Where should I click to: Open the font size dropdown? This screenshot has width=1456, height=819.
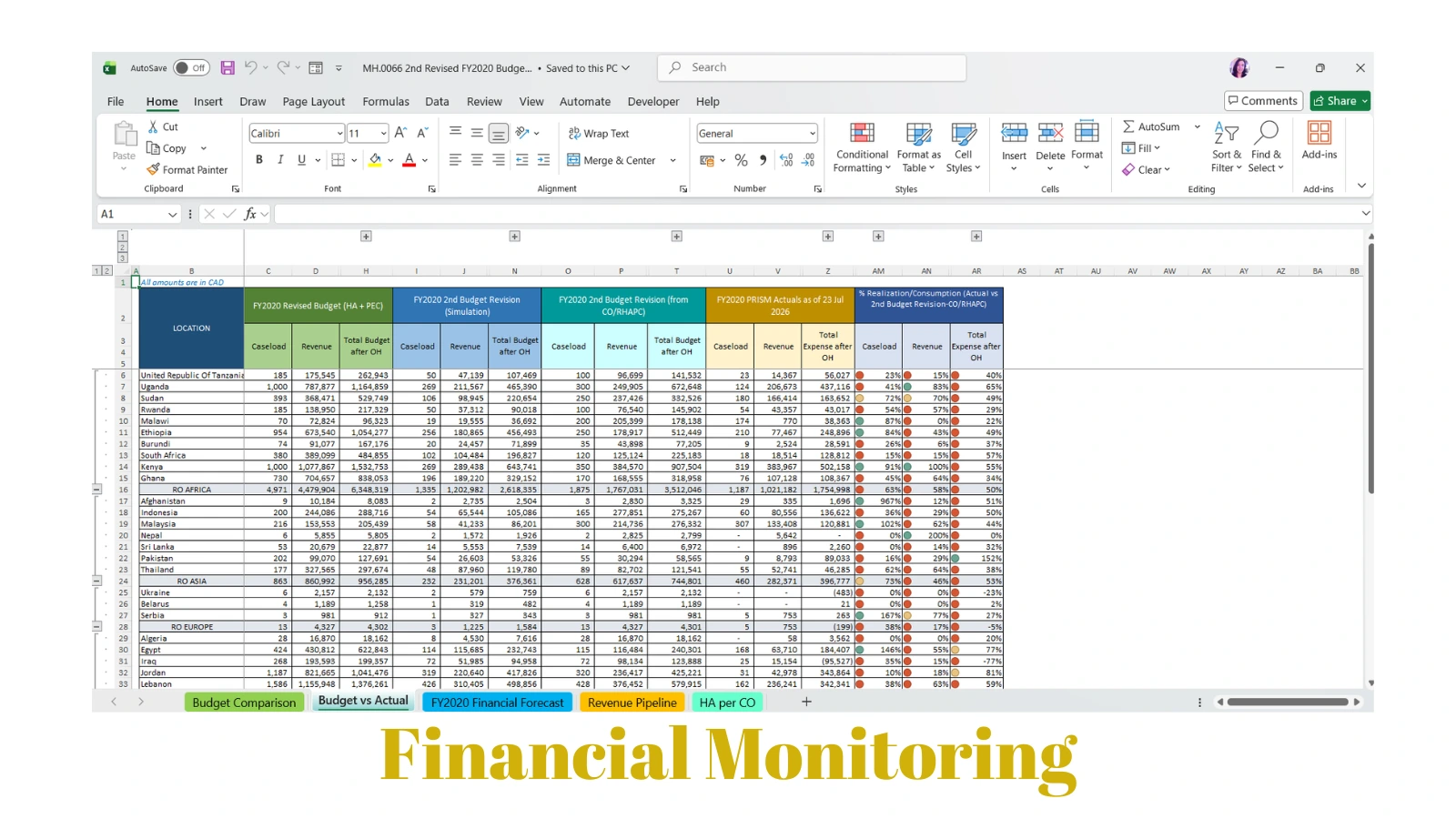[383, 134]
